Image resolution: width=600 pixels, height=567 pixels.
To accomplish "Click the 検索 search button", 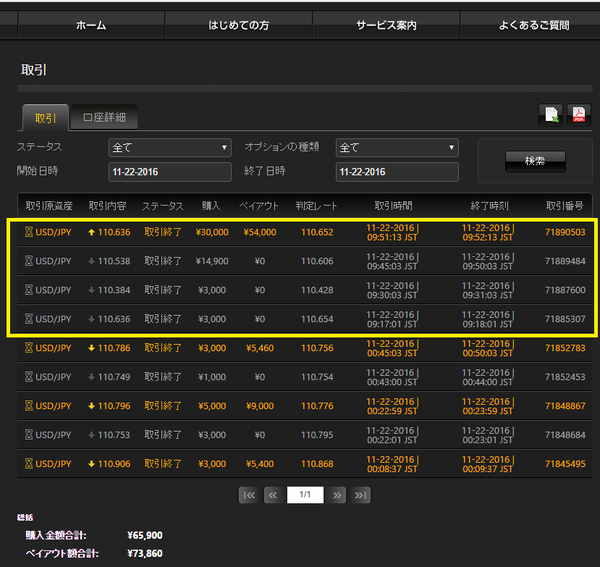I will [535, 161].
